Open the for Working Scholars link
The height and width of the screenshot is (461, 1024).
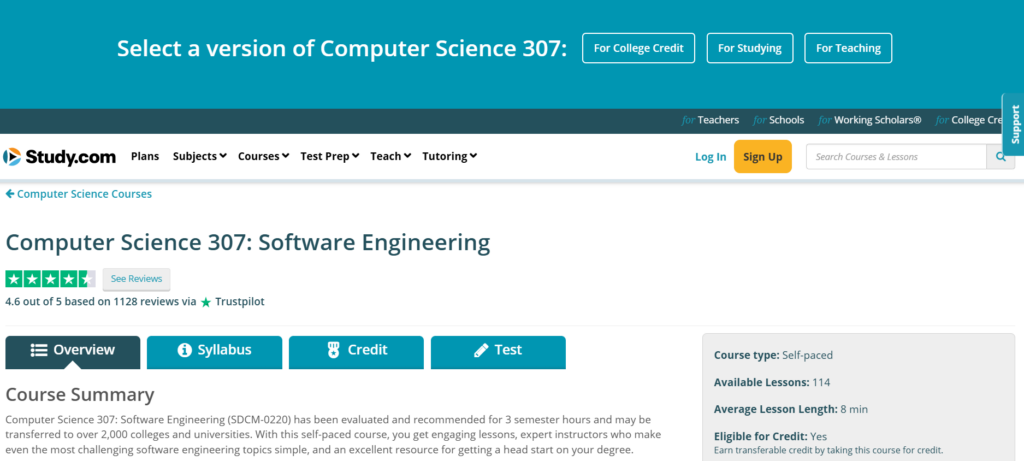pyautogui.click(x=870, y=120)
